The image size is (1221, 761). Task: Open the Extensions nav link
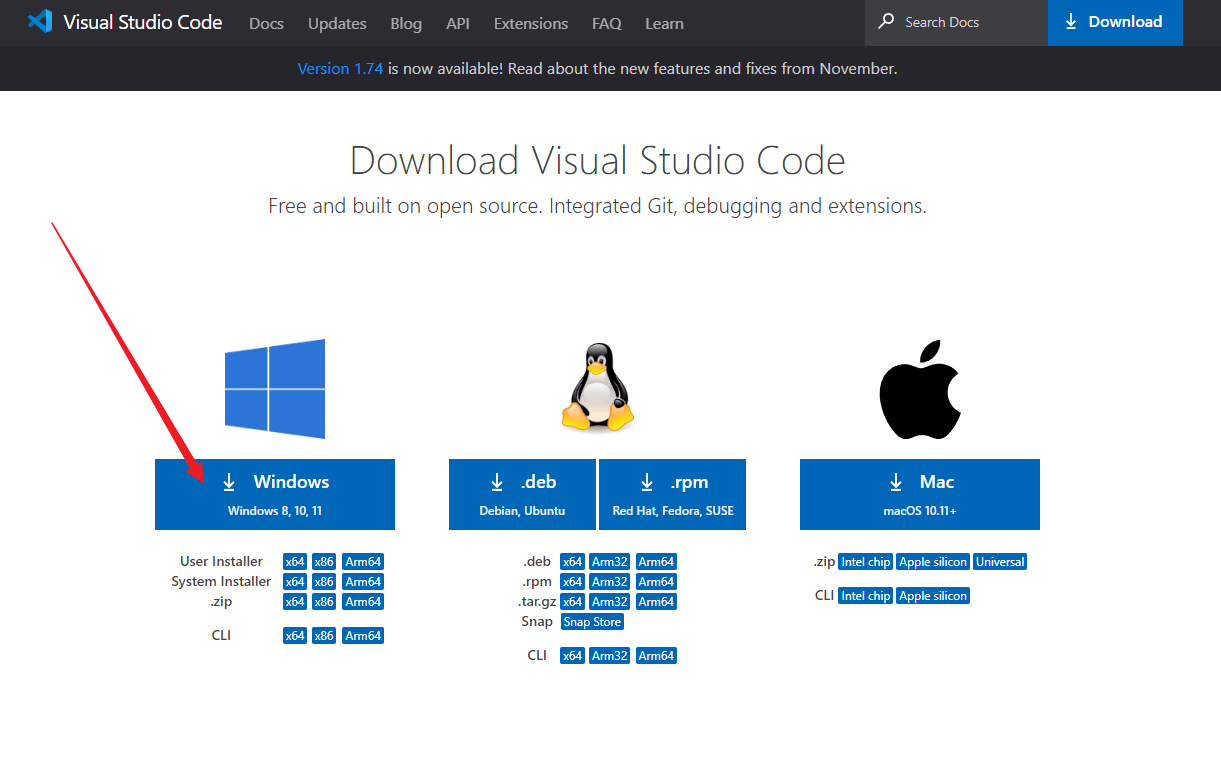(531, 23)
